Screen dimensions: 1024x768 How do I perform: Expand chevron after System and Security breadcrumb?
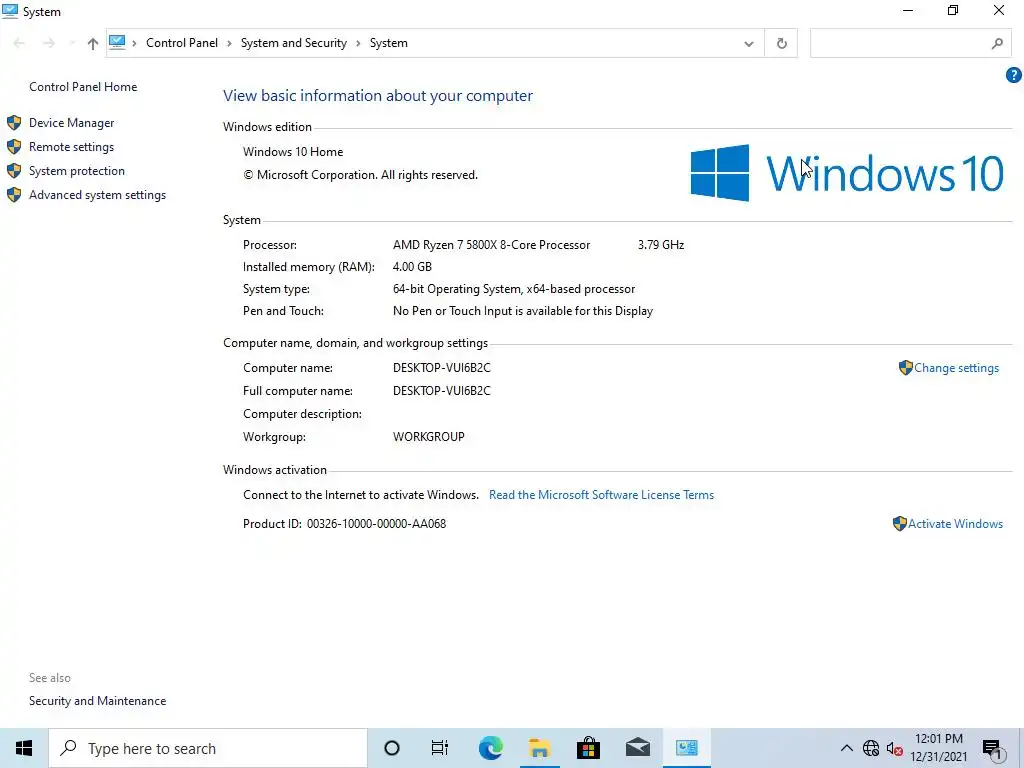click(x=358, y=43)
